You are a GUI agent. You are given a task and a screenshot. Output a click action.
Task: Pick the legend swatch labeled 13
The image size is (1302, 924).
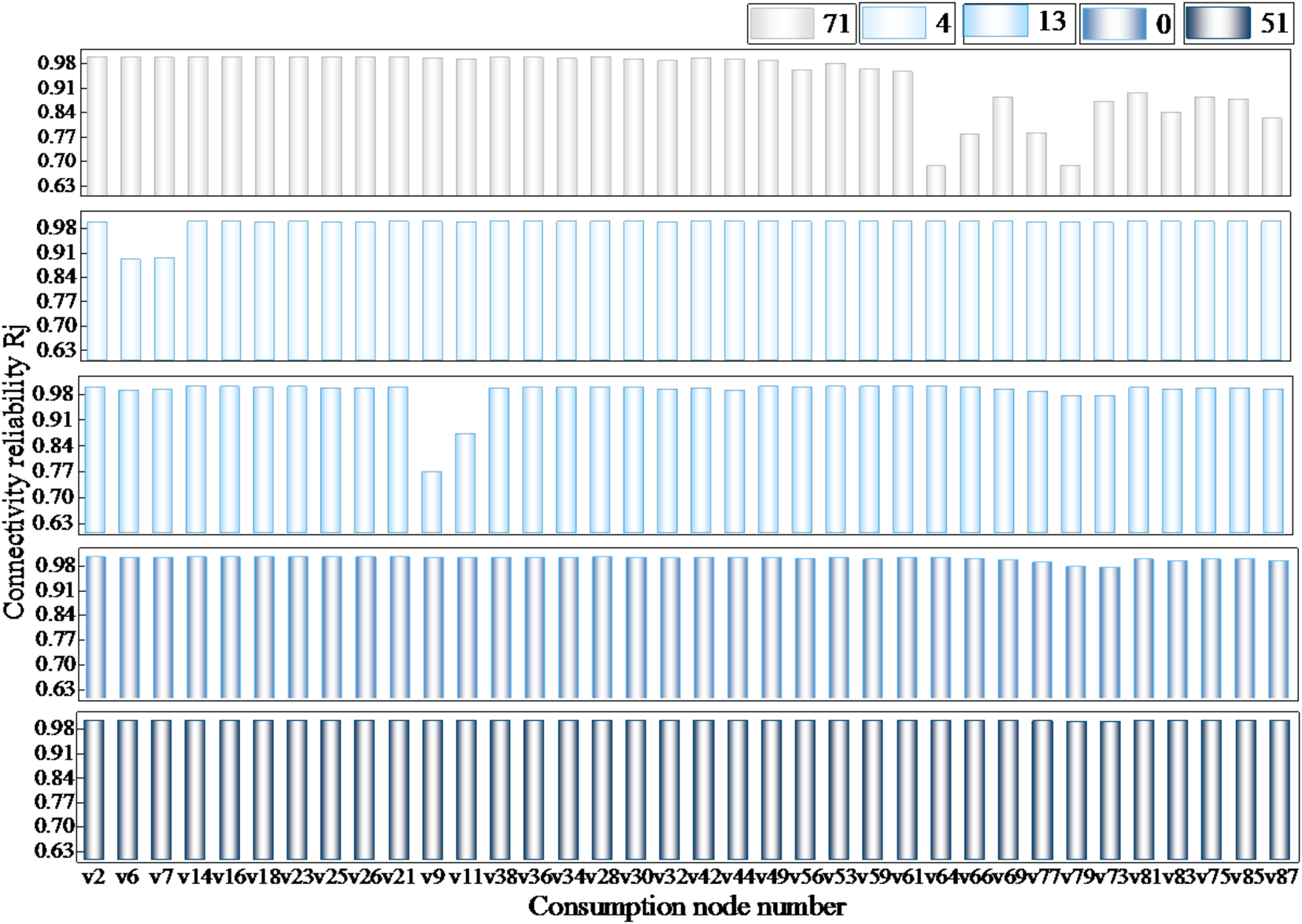pyautogui.click(x=995, y=21)
